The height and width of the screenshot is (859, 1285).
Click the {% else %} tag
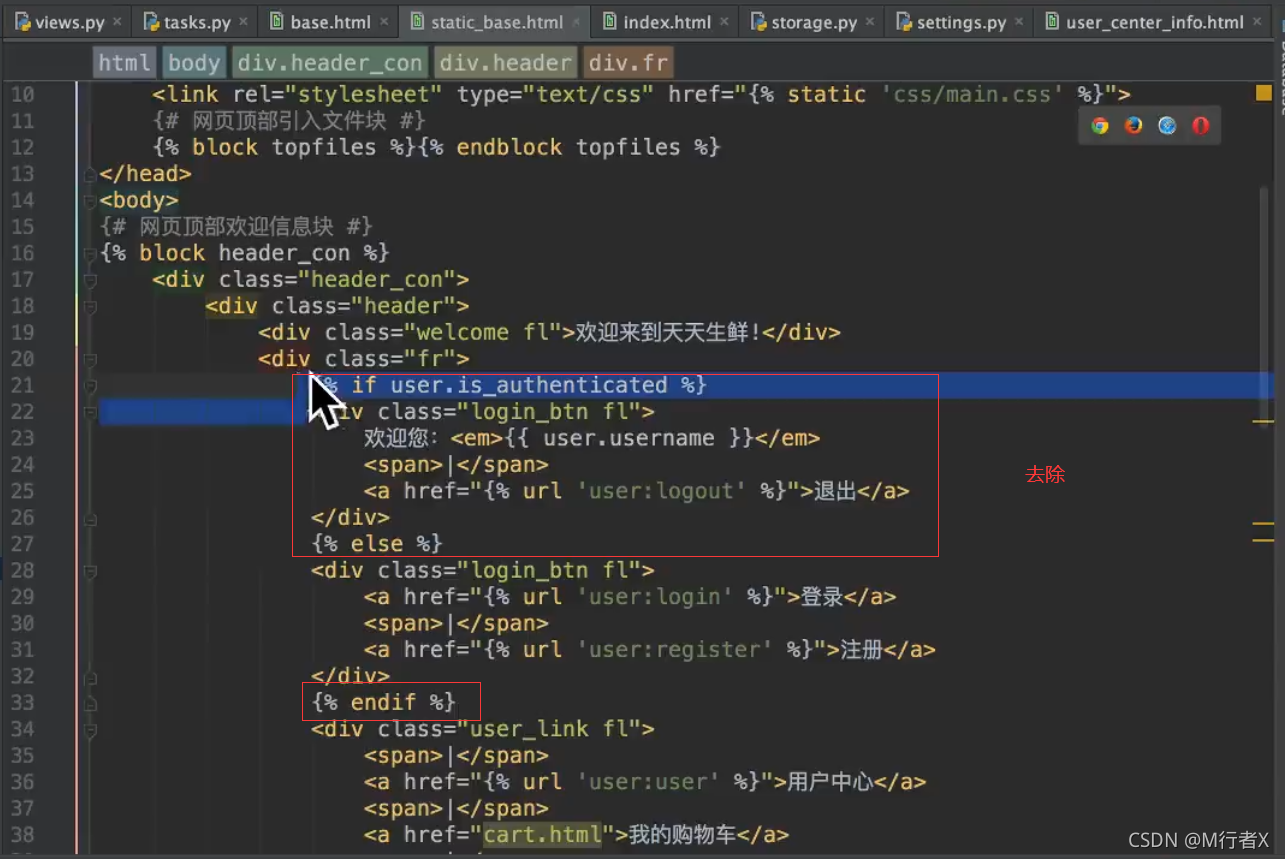click(377, 544)
